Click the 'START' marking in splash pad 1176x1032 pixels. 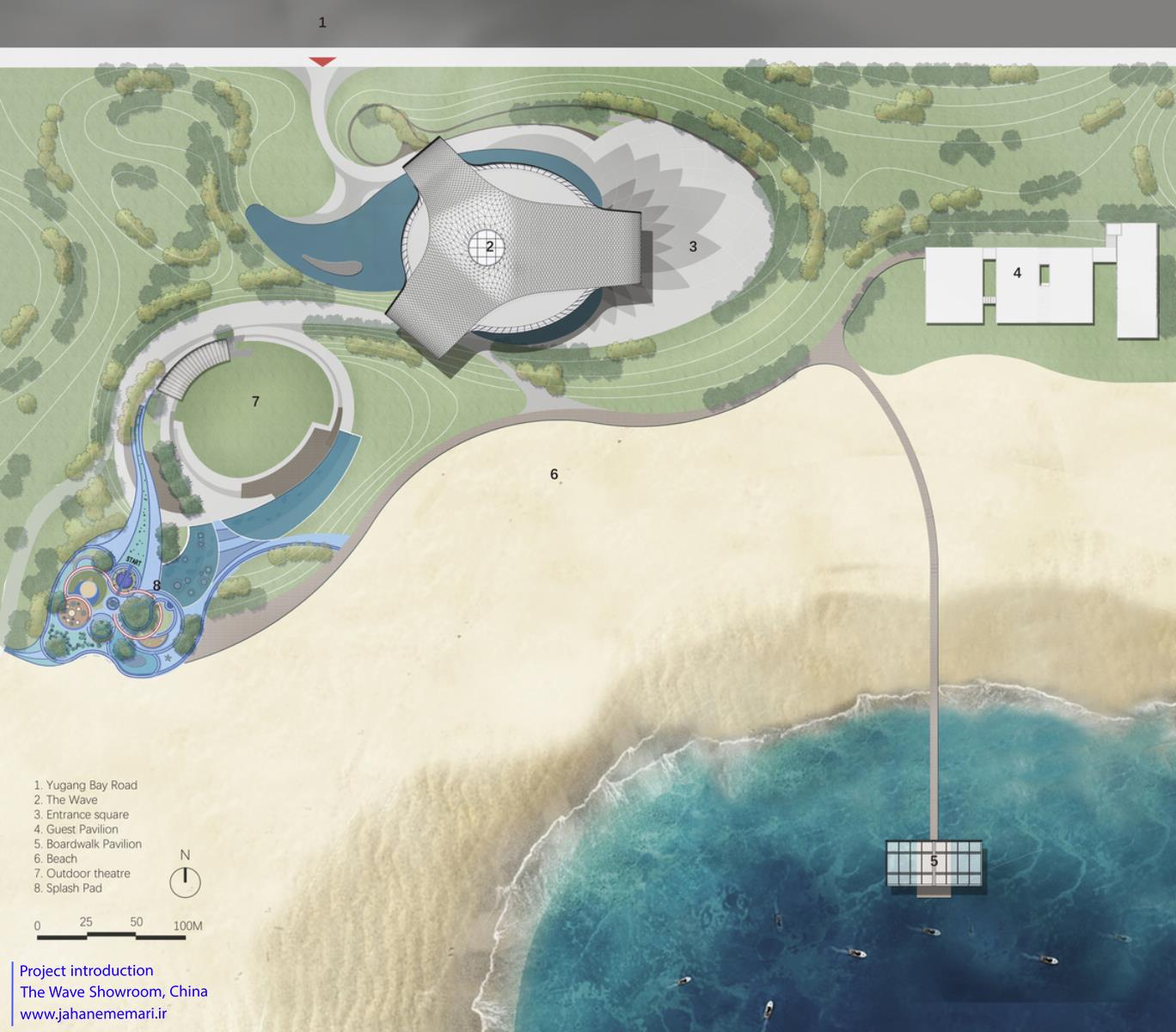[132, 561]
